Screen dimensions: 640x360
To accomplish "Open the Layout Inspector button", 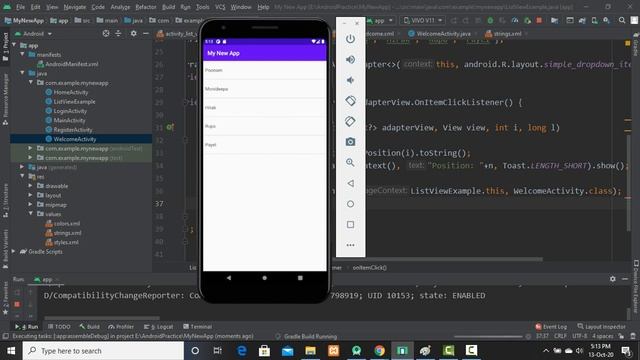I will click(x=601, y=327).
